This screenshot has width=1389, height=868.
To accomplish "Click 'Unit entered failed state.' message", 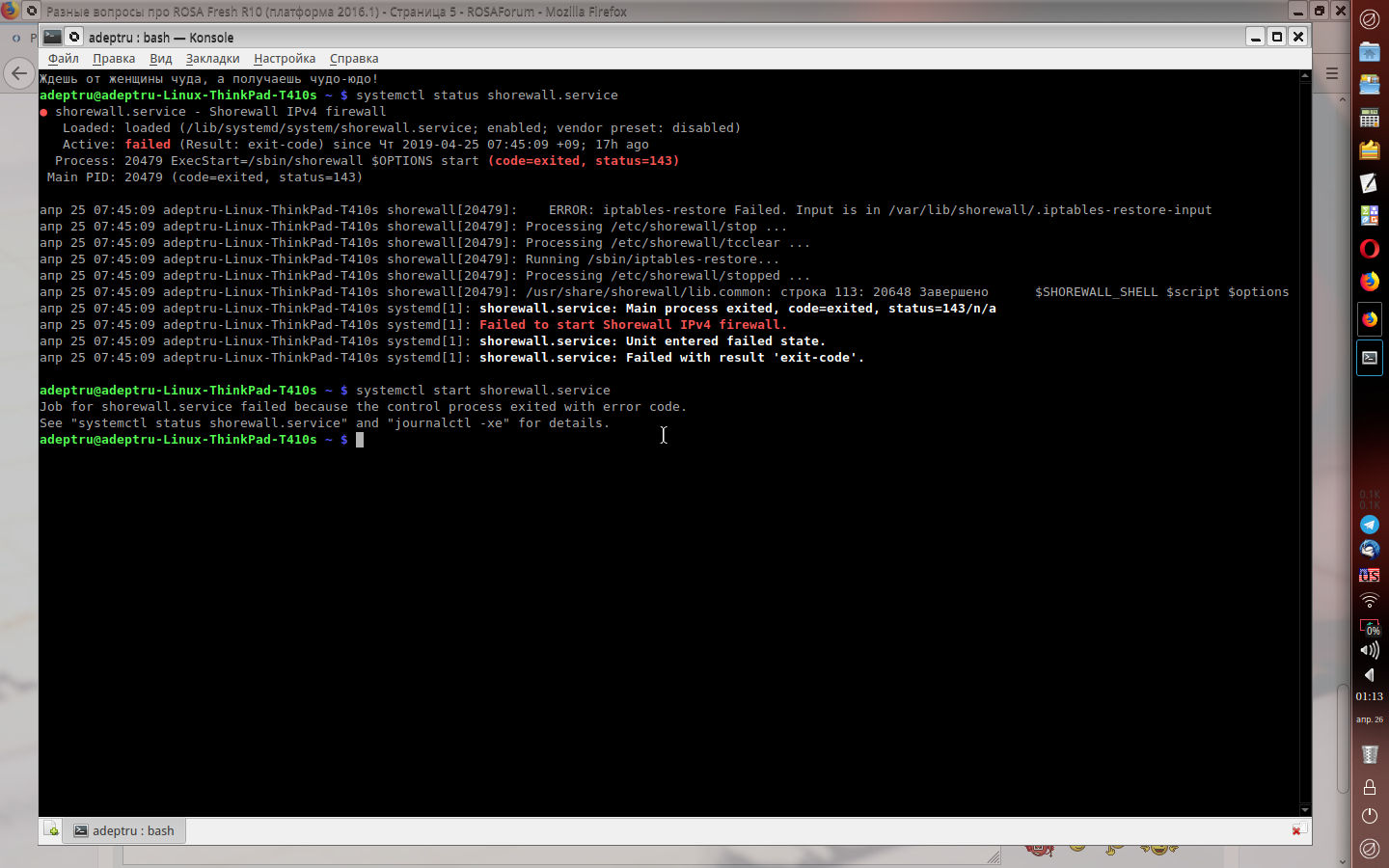I will pyautogui.click(x=726, y=341).
